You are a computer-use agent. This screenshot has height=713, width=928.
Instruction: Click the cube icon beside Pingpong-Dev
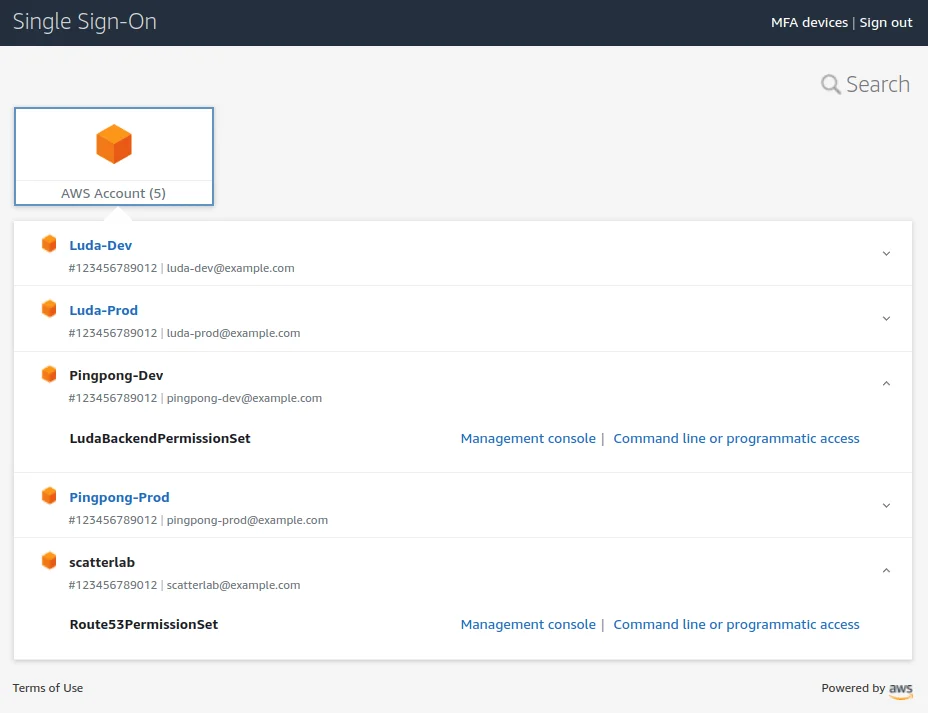click(49, 374)
